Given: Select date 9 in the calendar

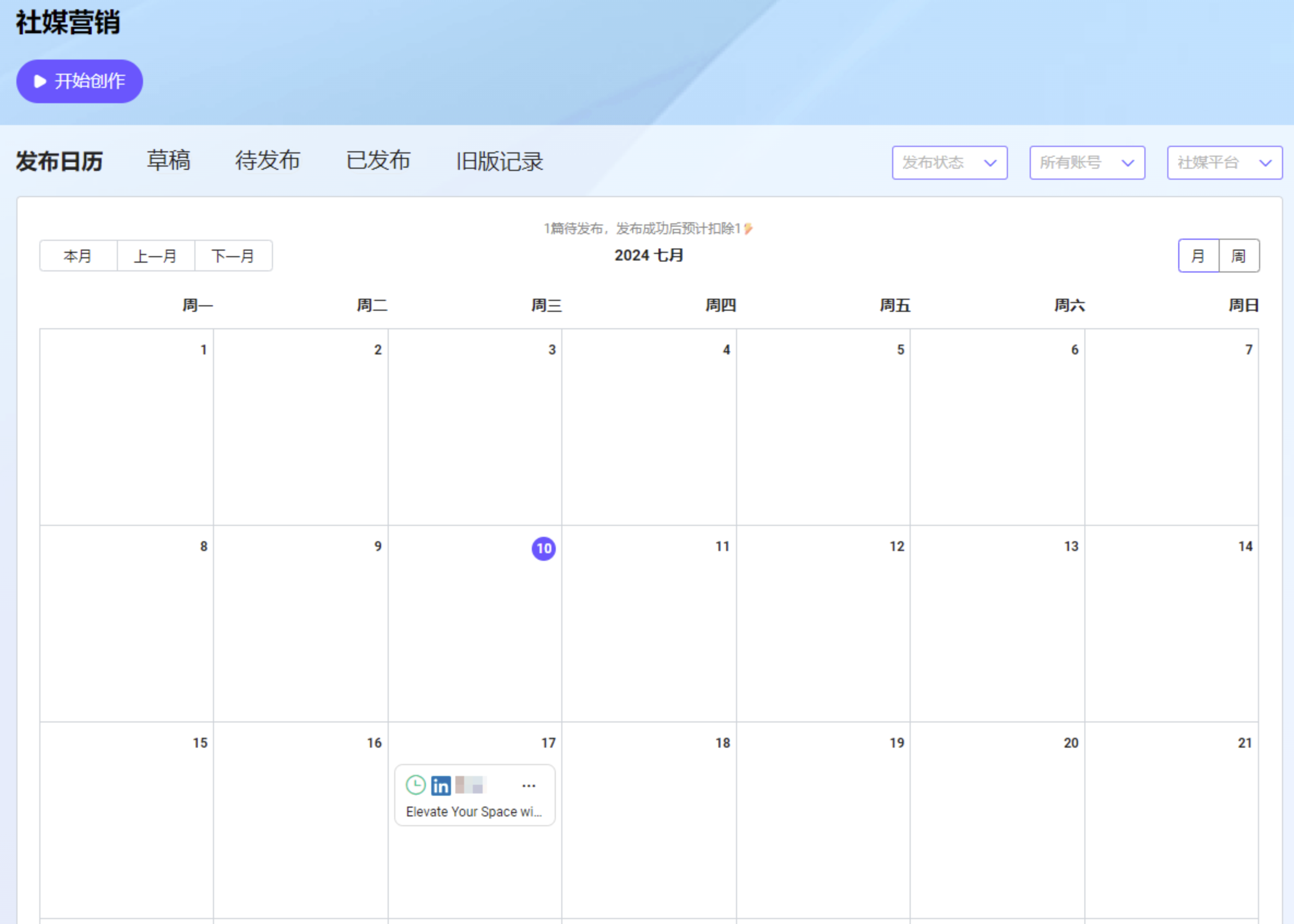Looking at the screenshot, I should [x=378, y=547].
